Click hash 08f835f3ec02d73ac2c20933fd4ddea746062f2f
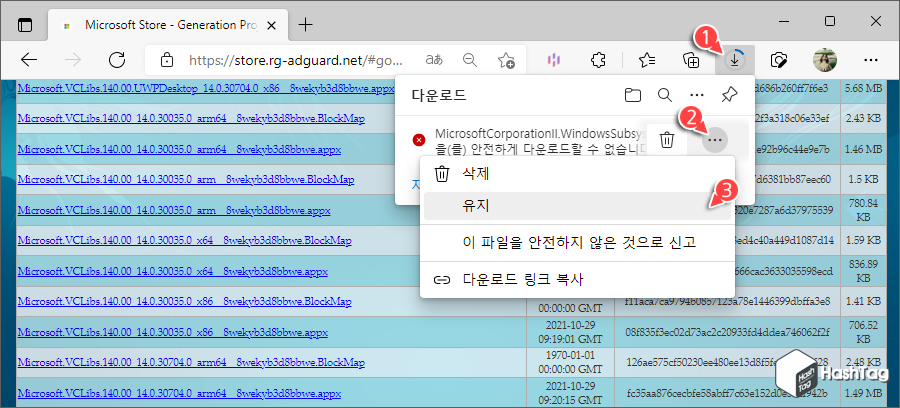The image size is (900, 408). pos(726,332)
